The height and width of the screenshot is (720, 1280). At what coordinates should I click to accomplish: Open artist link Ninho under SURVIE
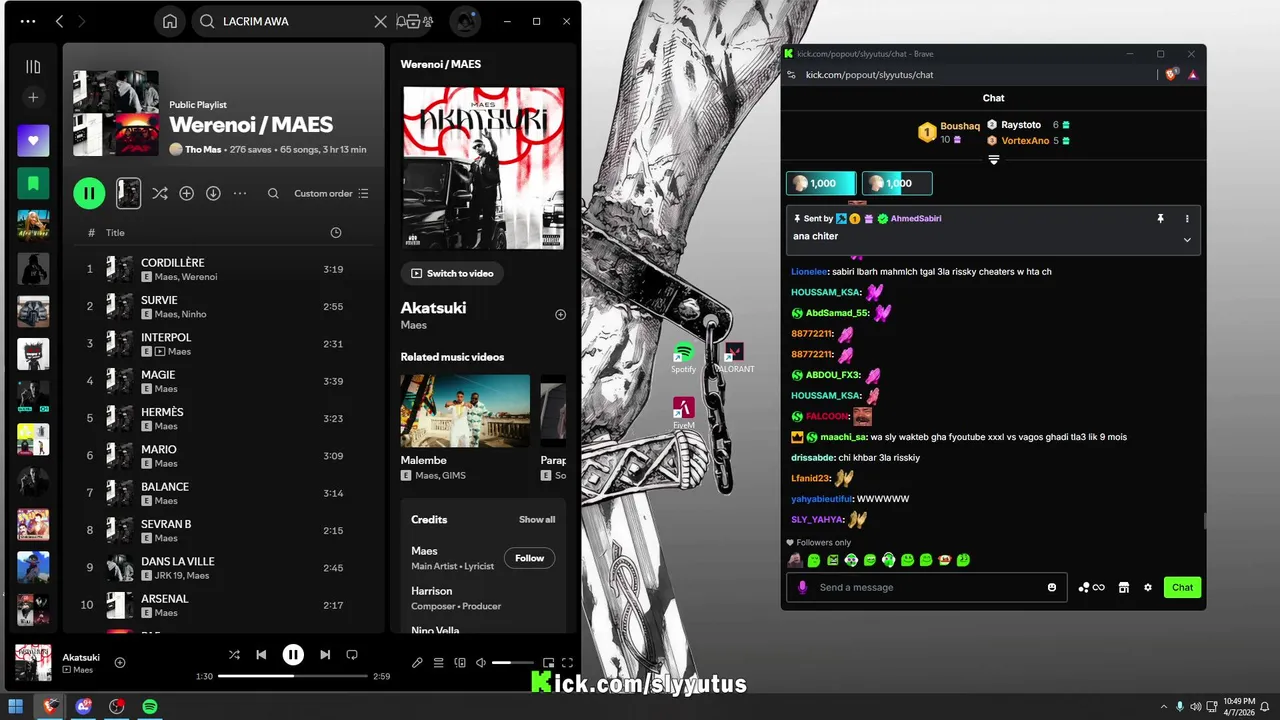[194, 314]
